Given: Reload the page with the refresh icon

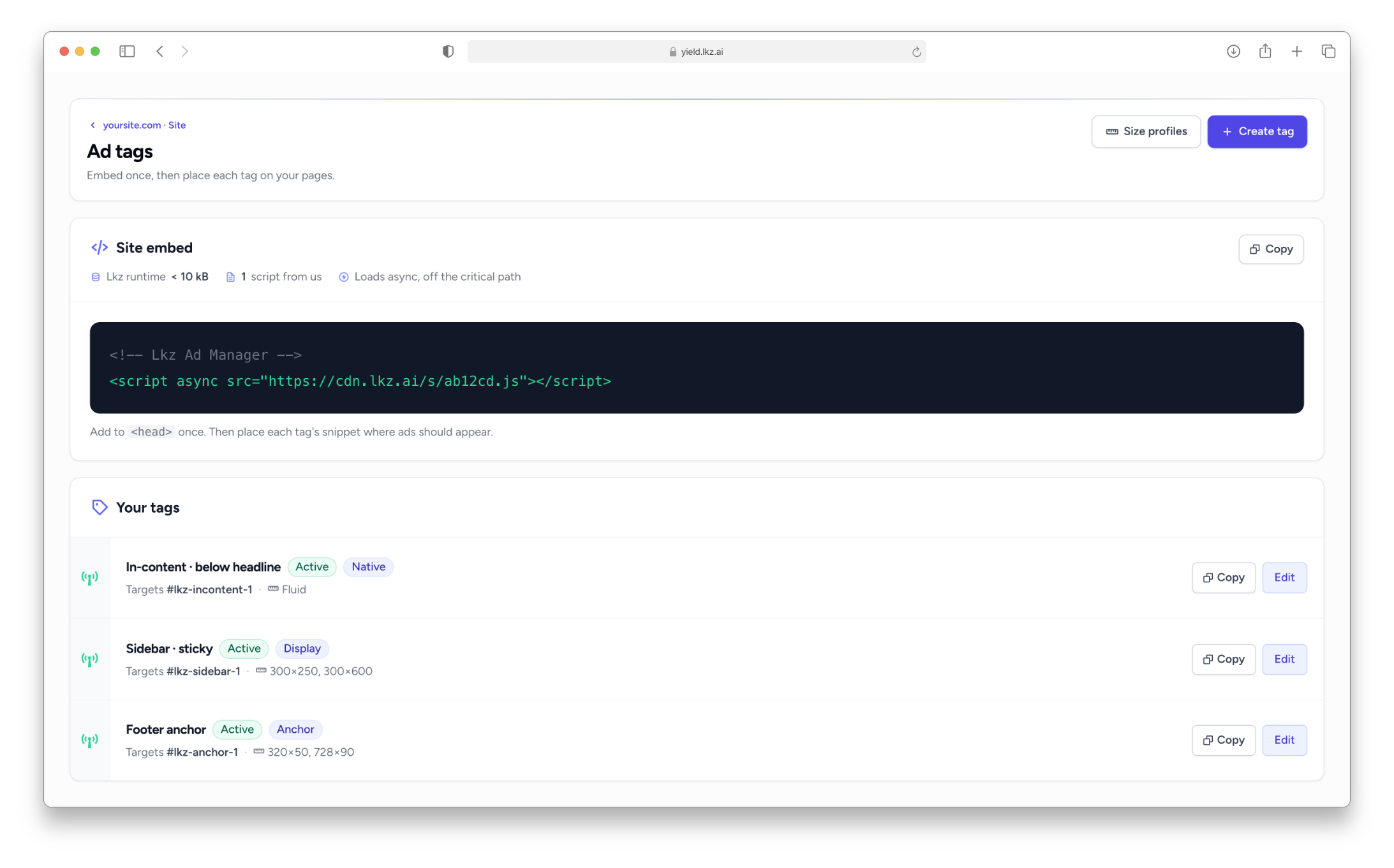Looking at the screenshot, I should (x=916, y=52).
